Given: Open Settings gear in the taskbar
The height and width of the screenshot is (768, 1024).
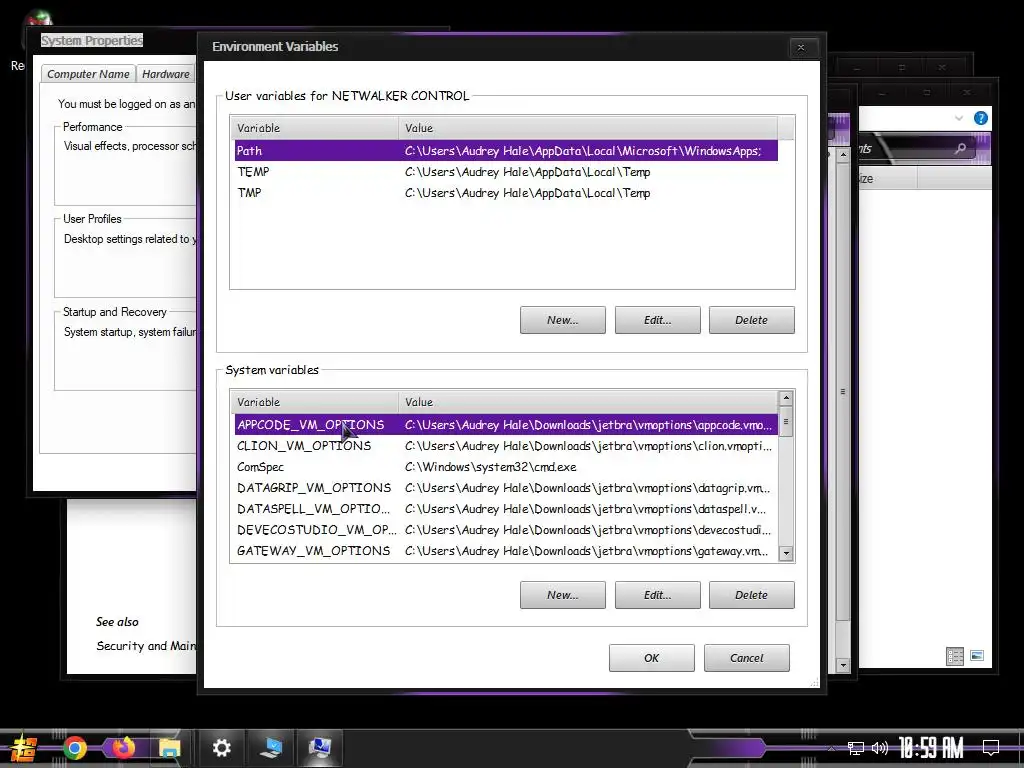Looking at the screenshot, I should click(x=221, y=748).
